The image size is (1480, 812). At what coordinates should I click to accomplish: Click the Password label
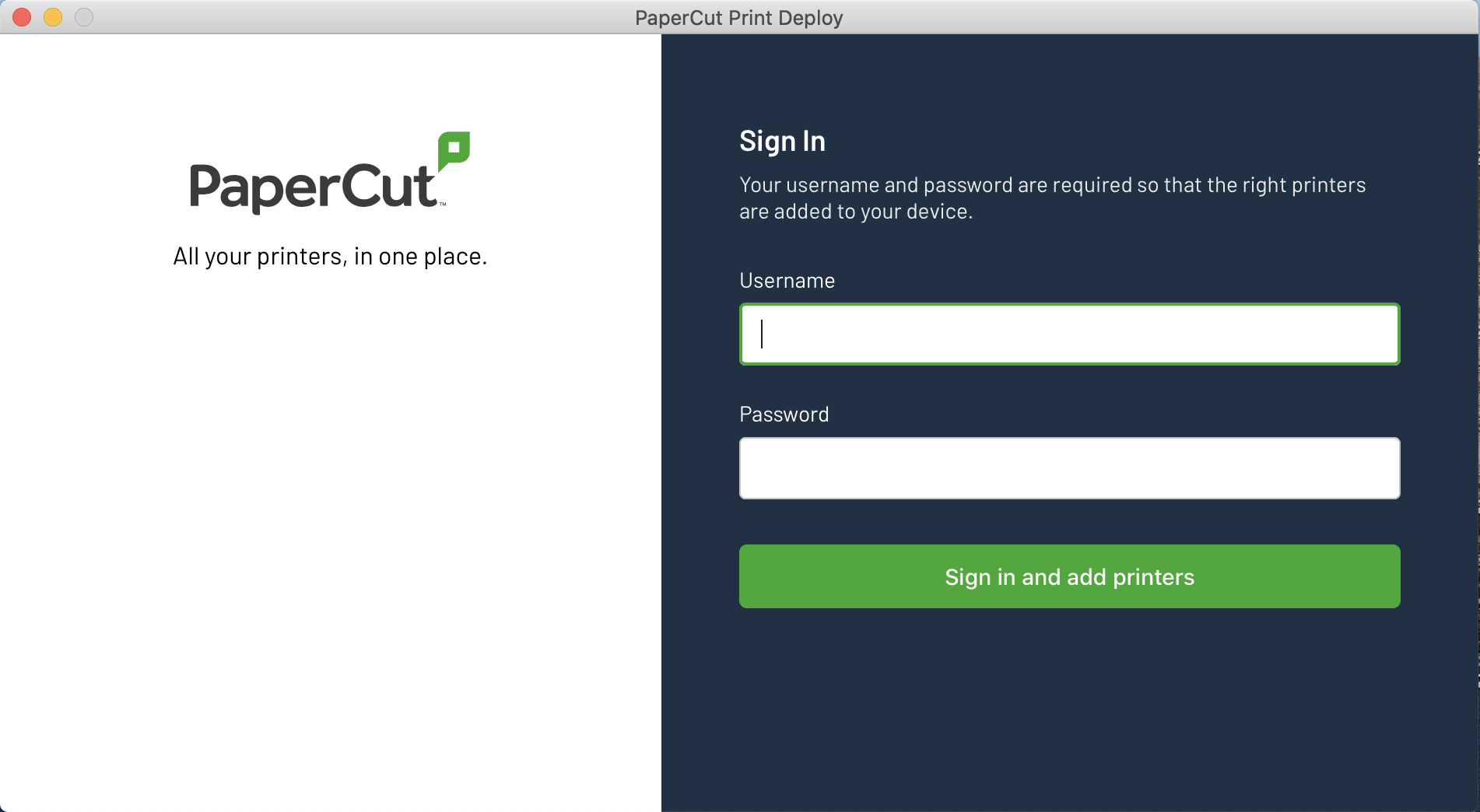tap(784, 415)
